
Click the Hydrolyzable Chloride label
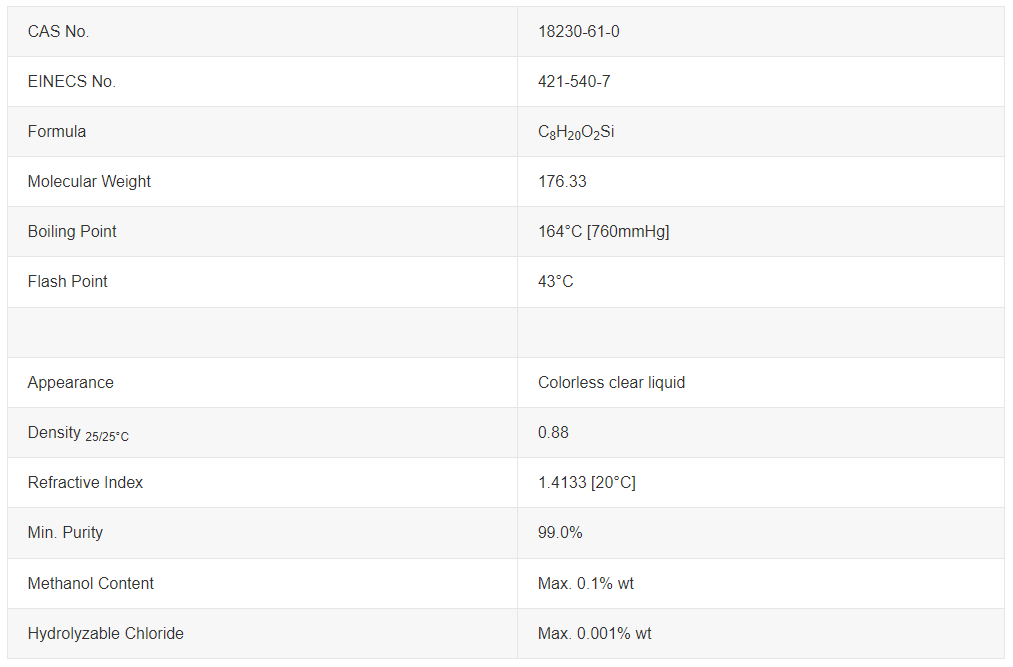click(106, 634)
